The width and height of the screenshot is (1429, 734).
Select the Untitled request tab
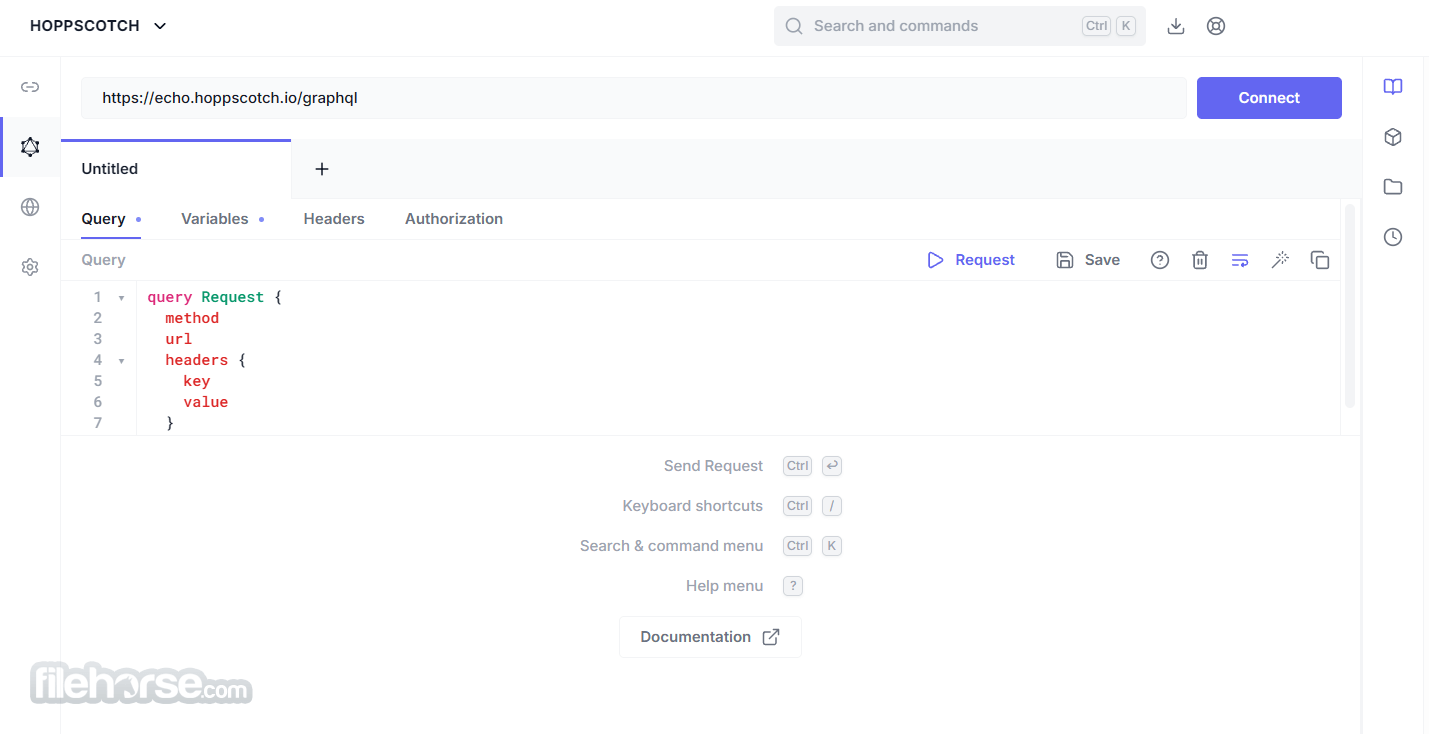click(176, 169)
